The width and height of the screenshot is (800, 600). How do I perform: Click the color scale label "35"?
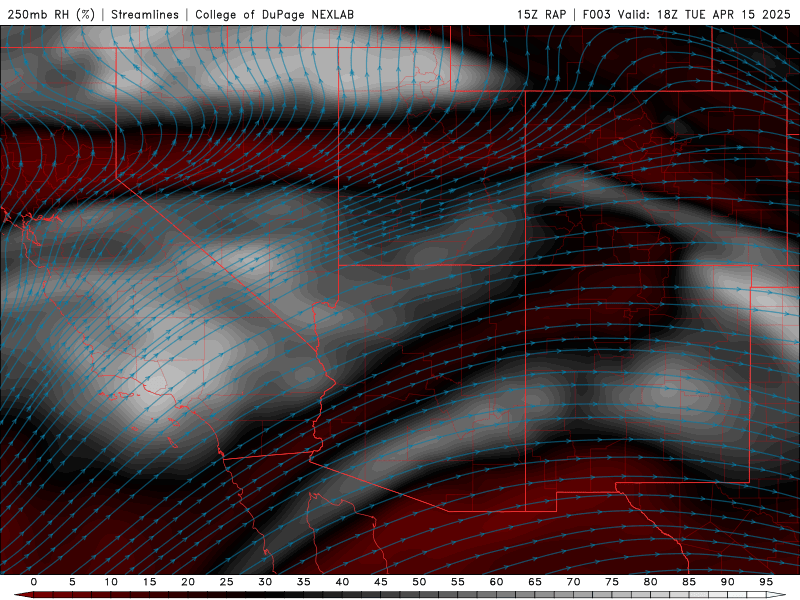[x=304, y=582]
